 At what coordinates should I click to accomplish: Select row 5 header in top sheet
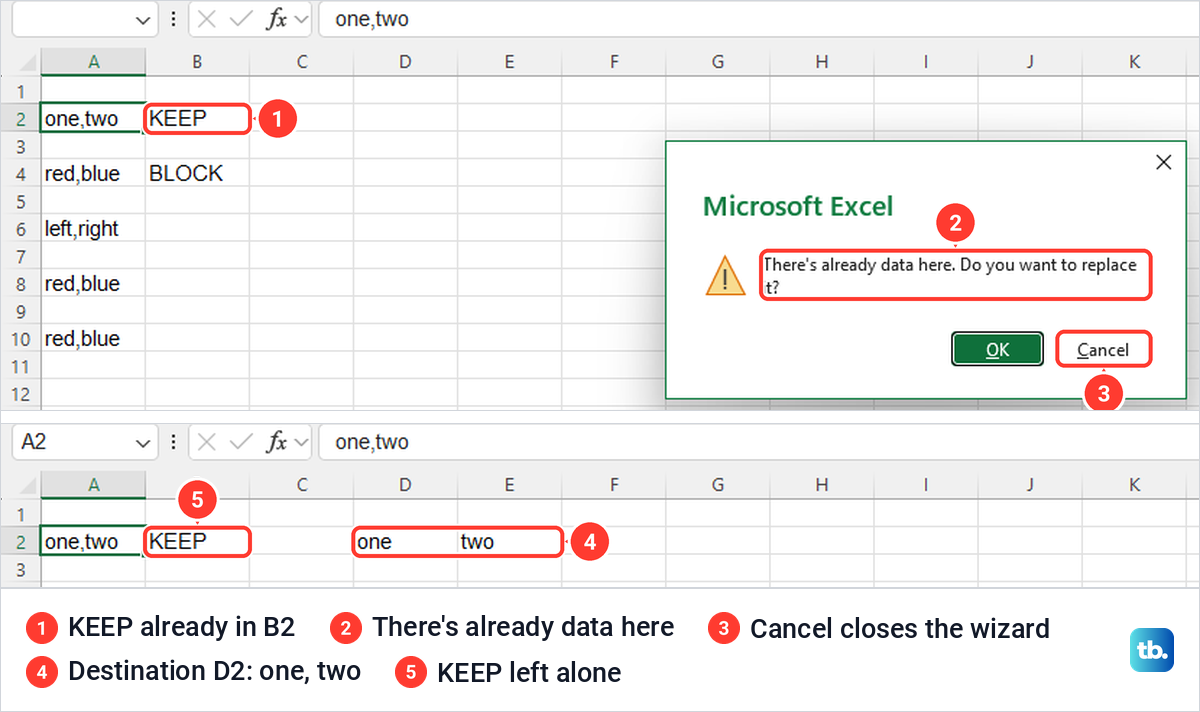click(20, 201)
